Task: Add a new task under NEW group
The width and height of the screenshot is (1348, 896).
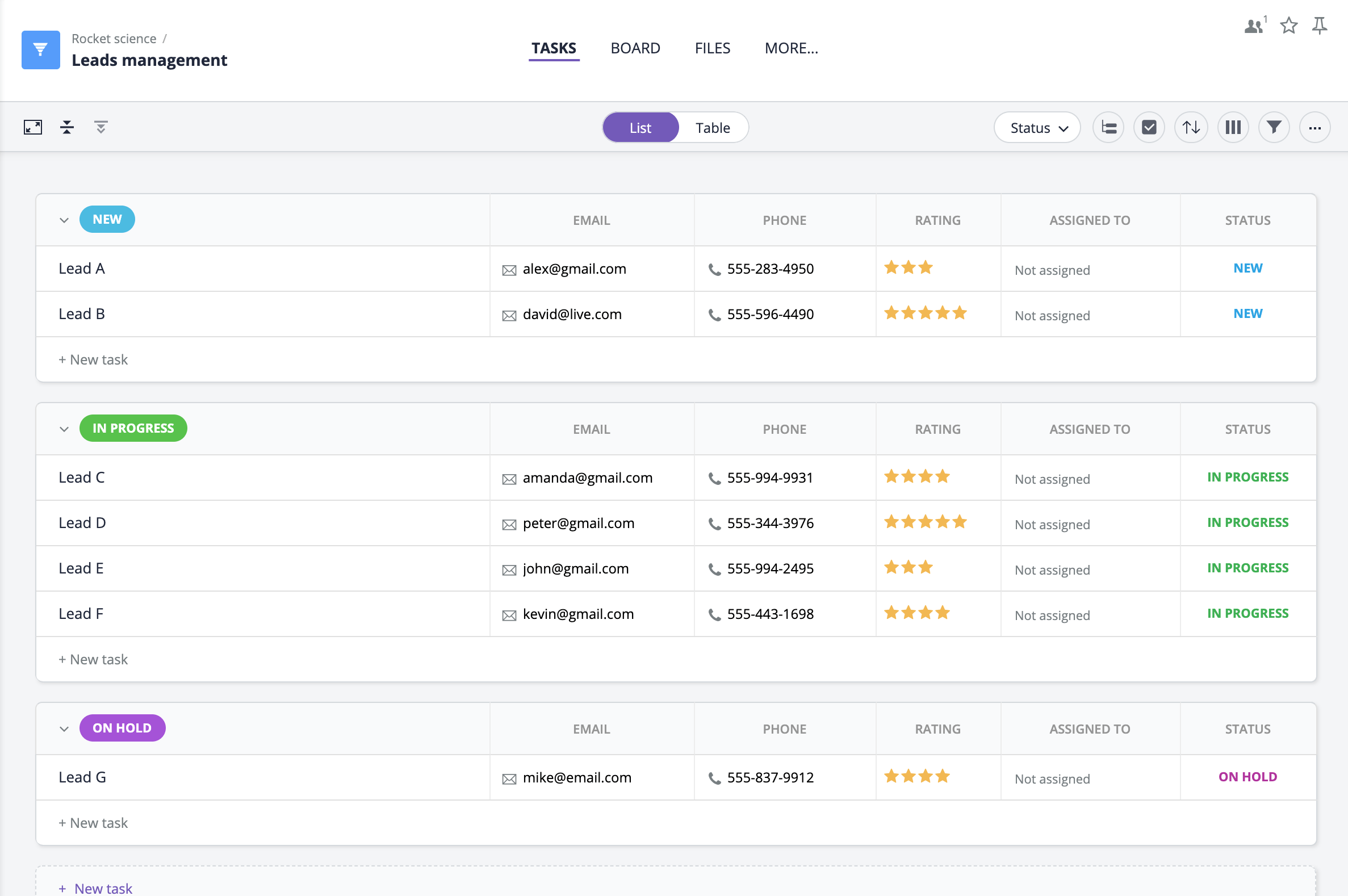Action: click(93, 359)
